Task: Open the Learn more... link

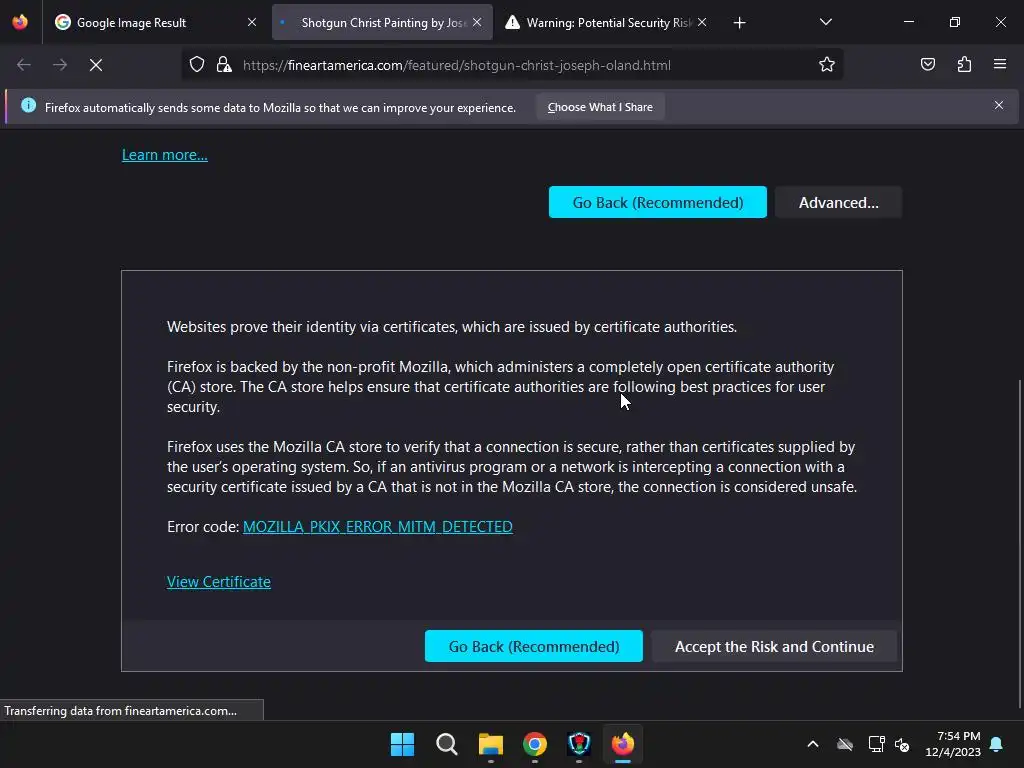Action: click(165, 155)
